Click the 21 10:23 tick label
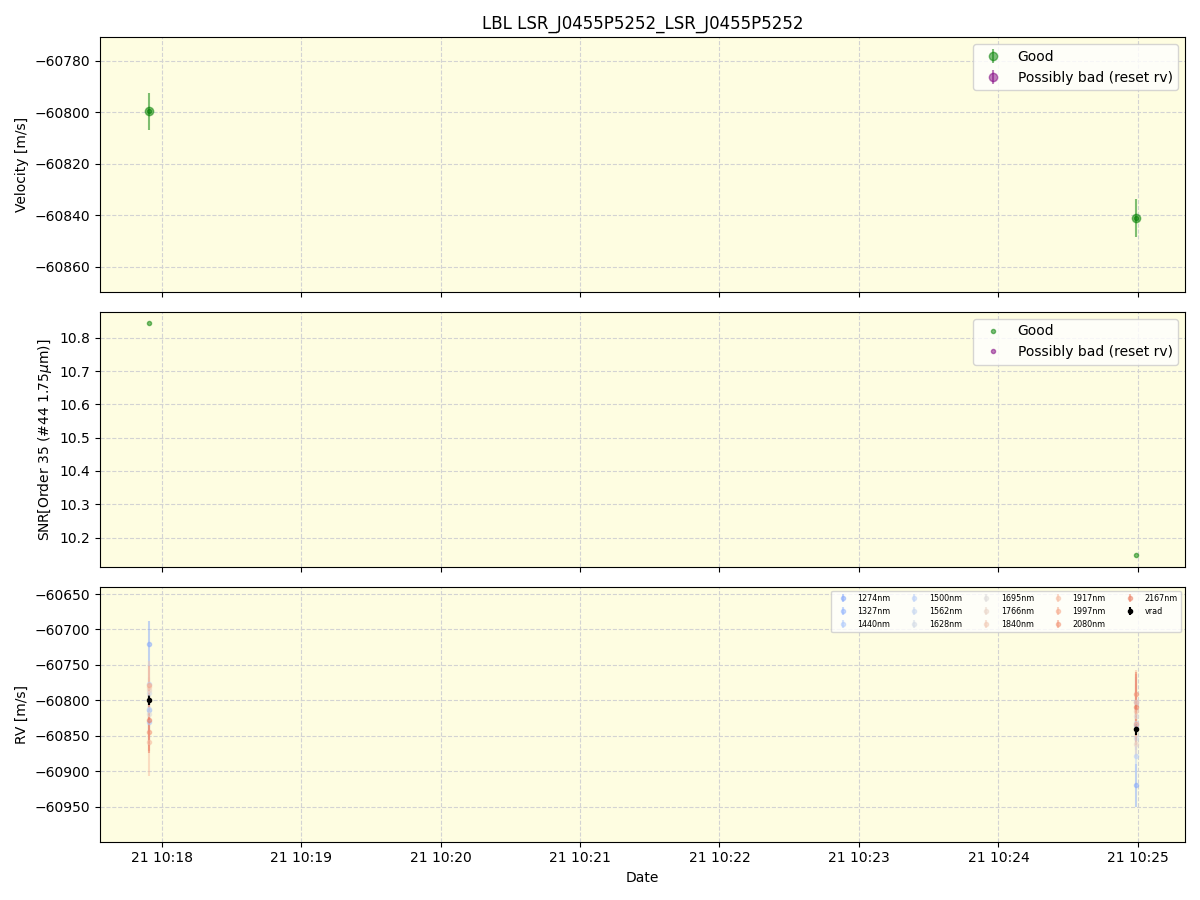Viewport: 1200px width, 900px height. [x=859, y=858]
